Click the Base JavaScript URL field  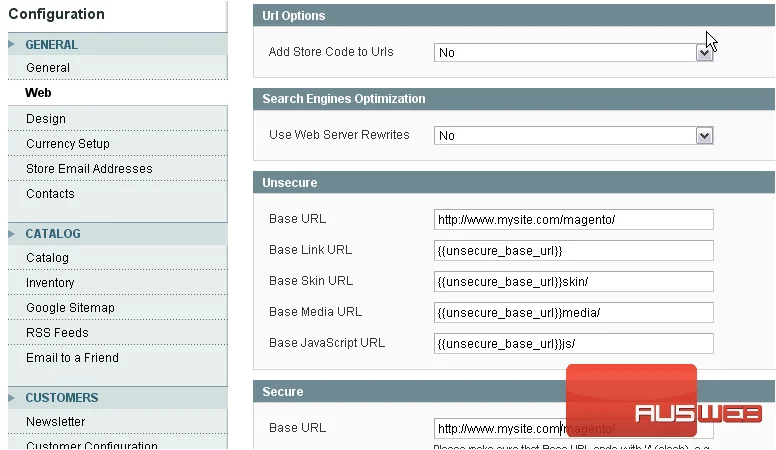(574, 344)
